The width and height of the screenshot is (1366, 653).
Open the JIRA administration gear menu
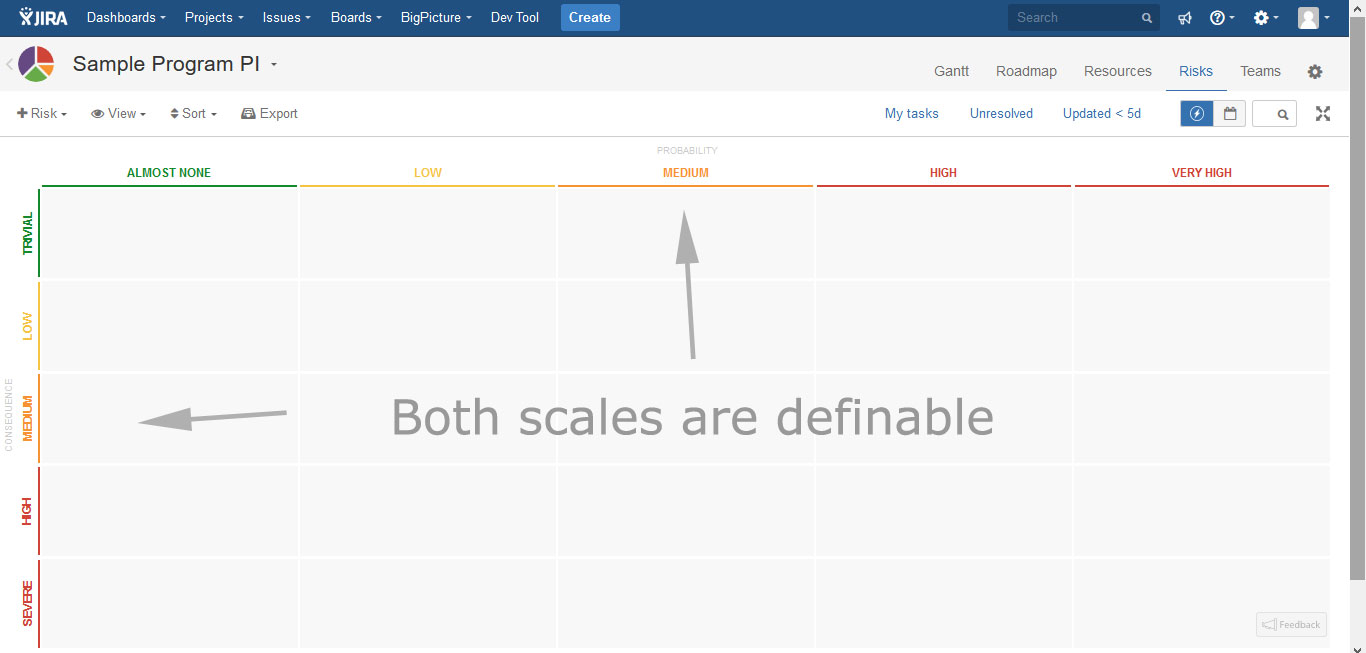[1265, 18]
